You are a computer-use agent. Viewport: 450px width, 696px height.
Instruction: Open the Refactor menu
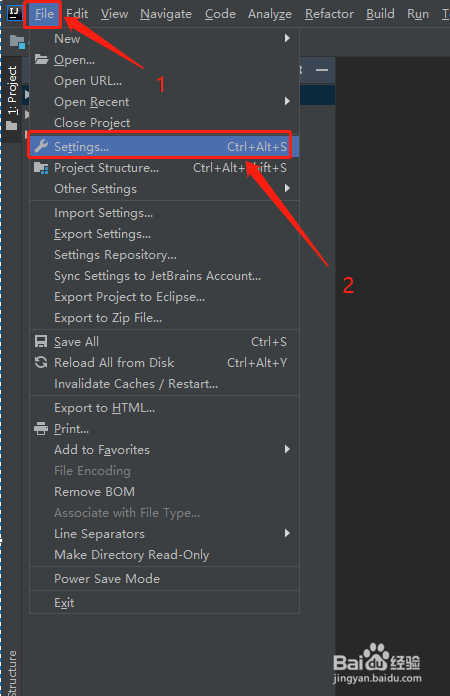tap(329, 14)
